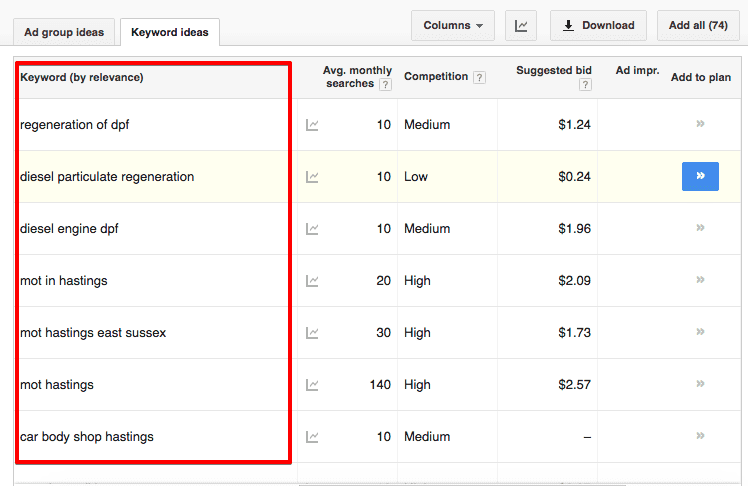
Task: Open the Columns dropdown
Action: (x=452, y=26)
